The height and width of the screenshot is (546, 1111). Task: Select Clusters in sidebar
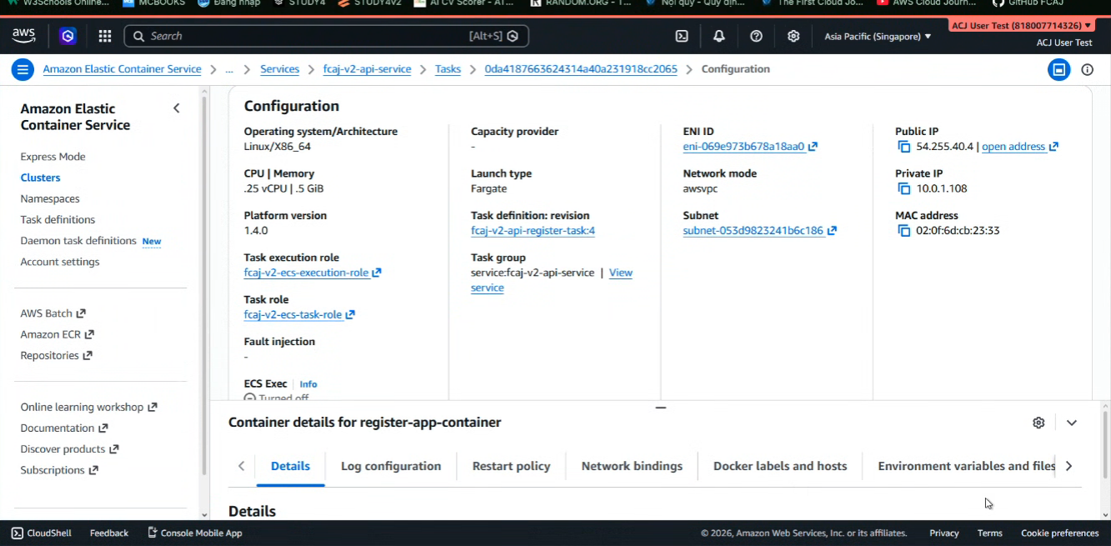[x=40, y=178]
